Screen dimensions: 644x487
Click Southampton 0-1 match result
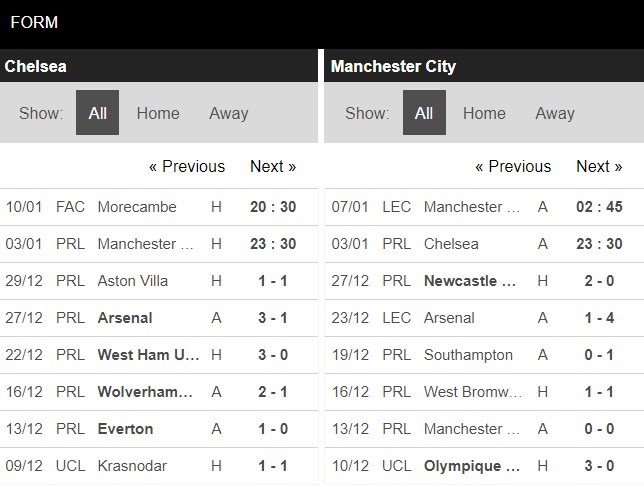point(598,355)
